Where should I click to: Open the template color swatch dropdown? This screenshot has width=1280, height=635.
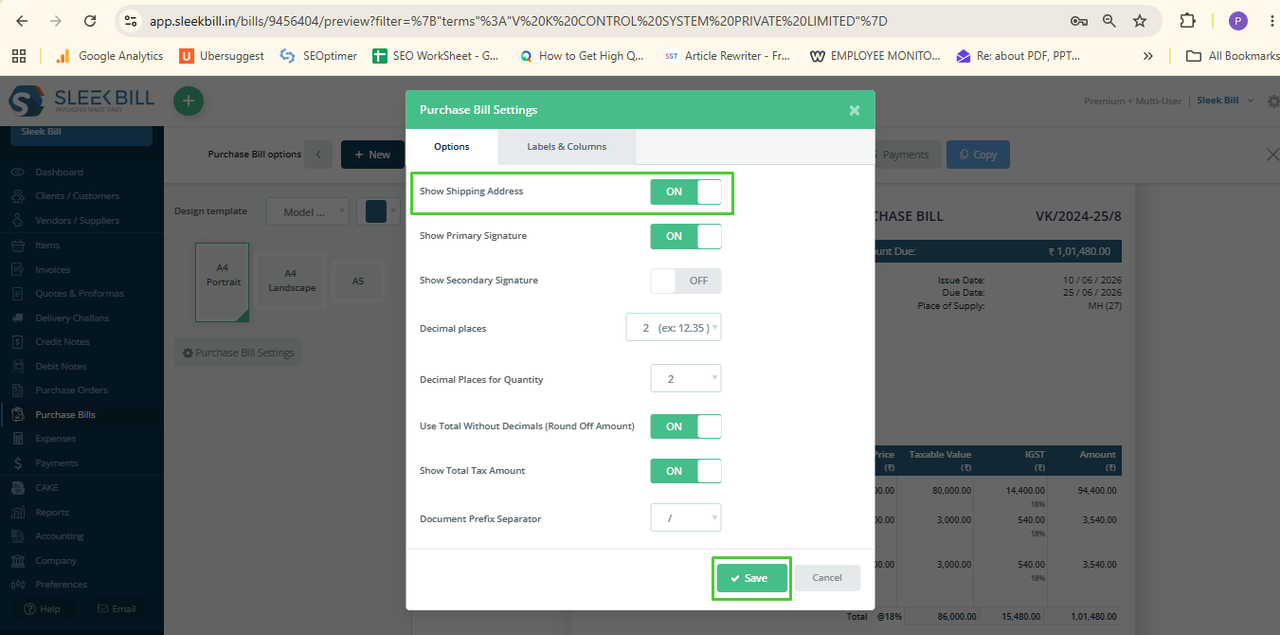(x=381, y=212)
